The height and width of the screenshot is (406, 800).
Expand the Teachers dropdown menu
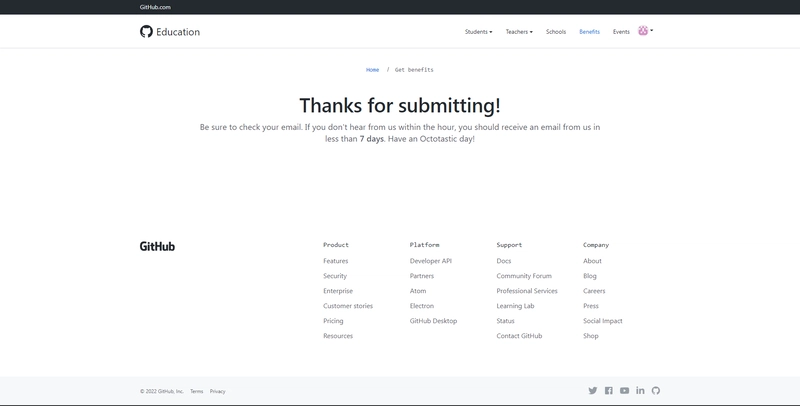(x=519, y=32)
